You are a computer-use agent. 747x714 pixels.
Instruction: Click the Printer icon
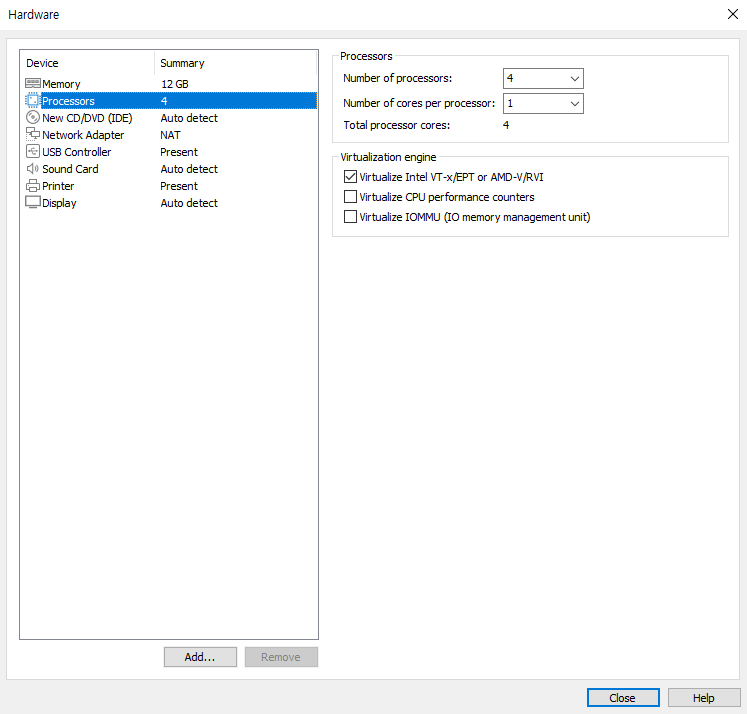point(33,186)
